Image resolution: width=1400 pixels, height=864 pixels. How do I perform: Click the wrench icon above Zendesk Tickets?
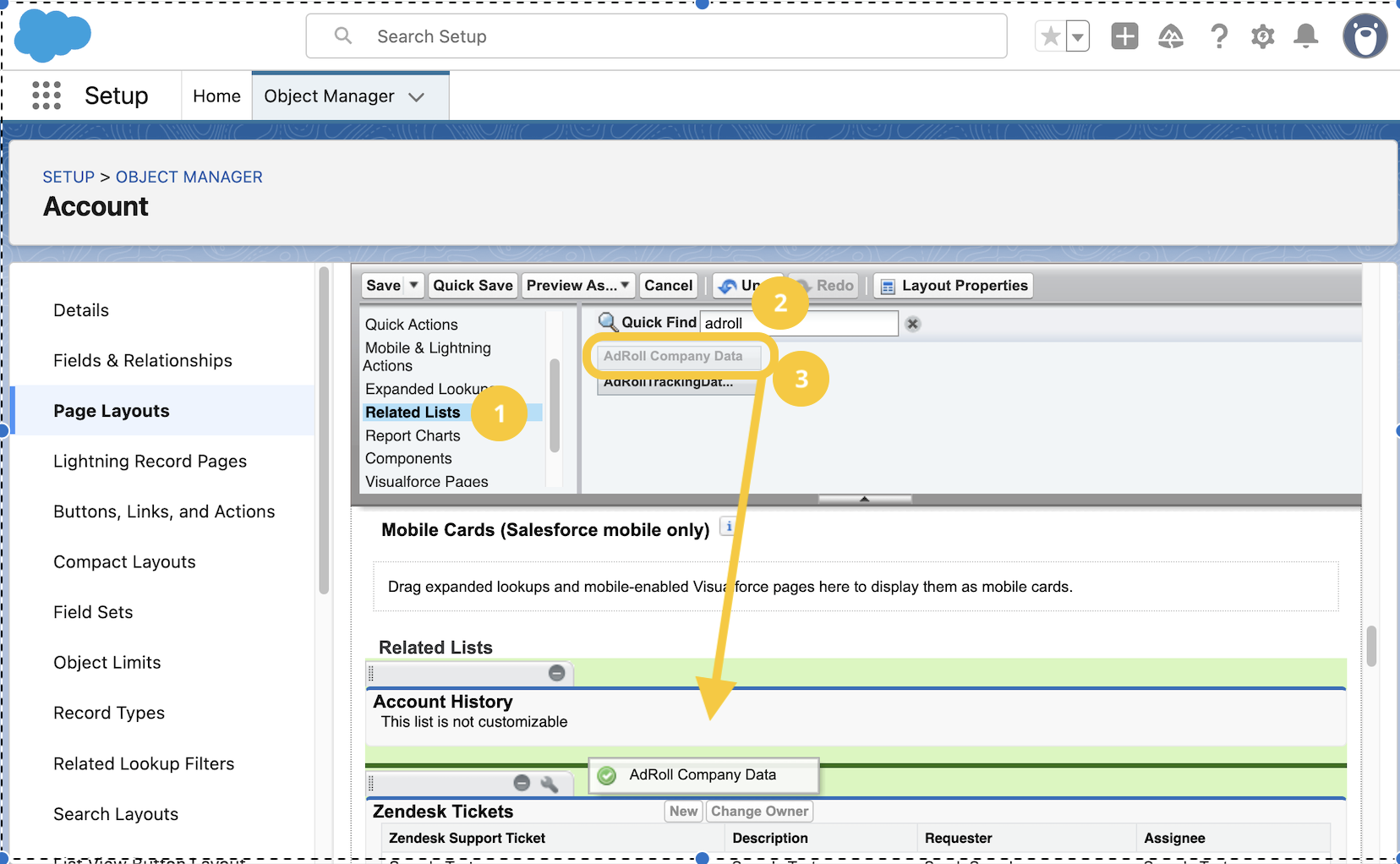550,784
